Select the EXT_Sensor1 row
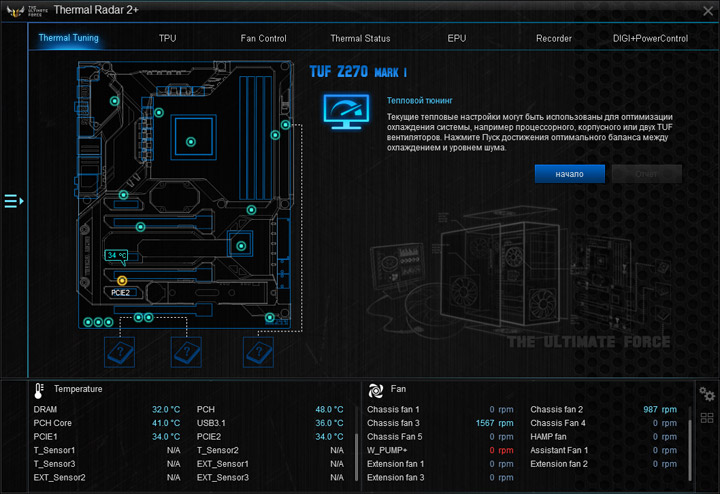 click(270, 464)
